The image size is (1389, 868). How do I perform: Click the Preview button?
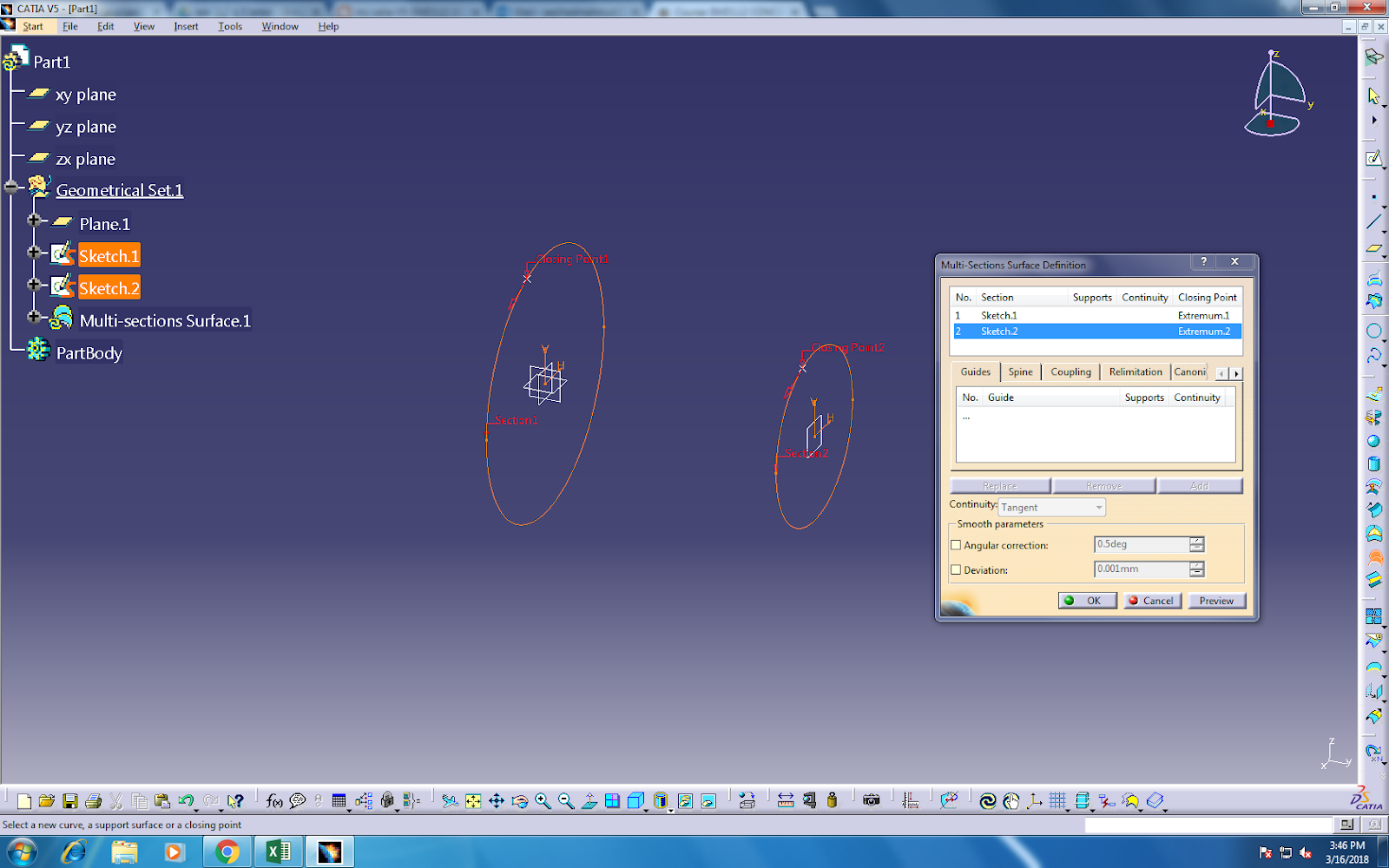click(x=1217, y=600)
